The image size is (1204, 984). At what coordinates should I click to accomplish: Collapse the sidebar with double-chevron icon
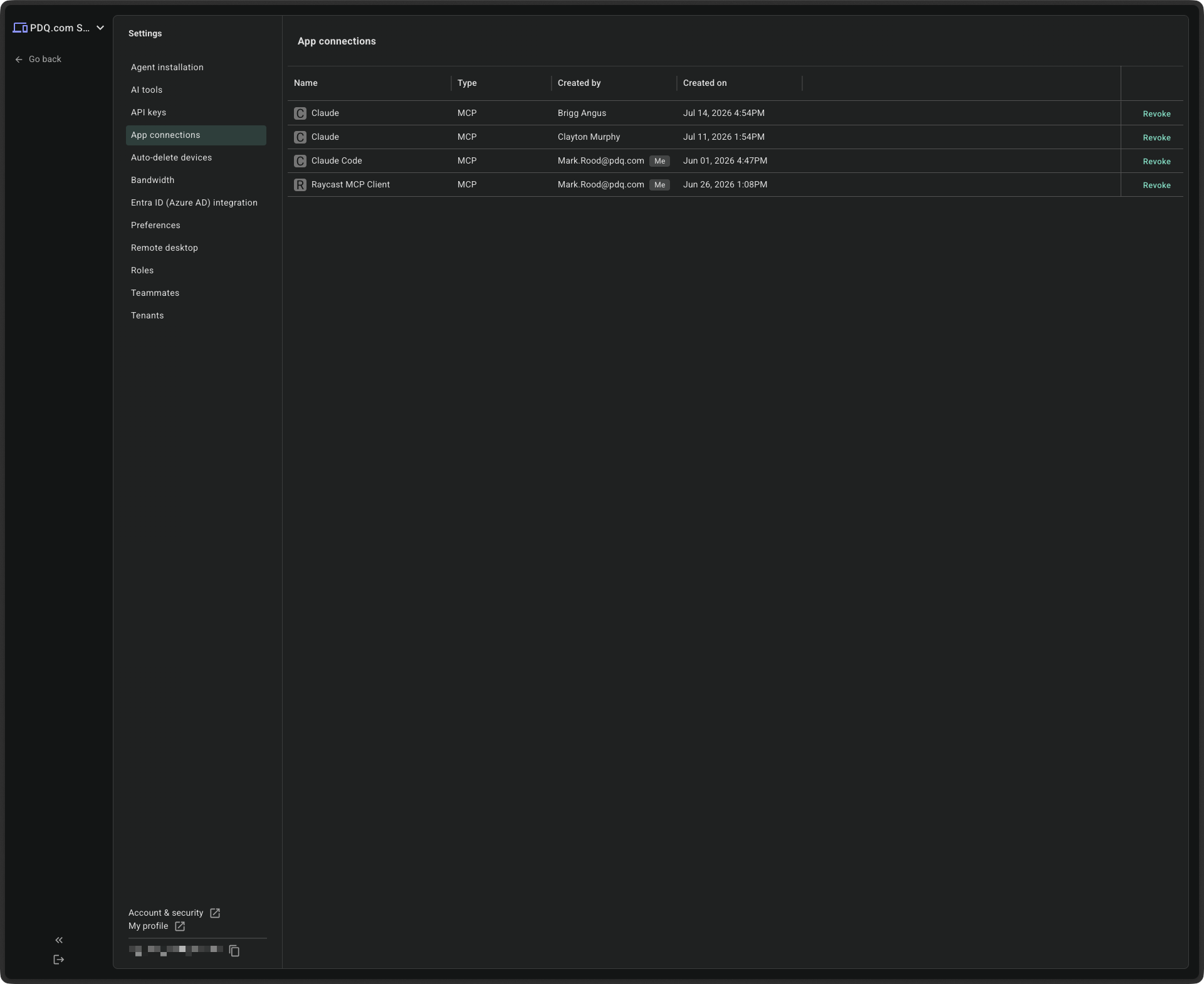tap(59, 940)
